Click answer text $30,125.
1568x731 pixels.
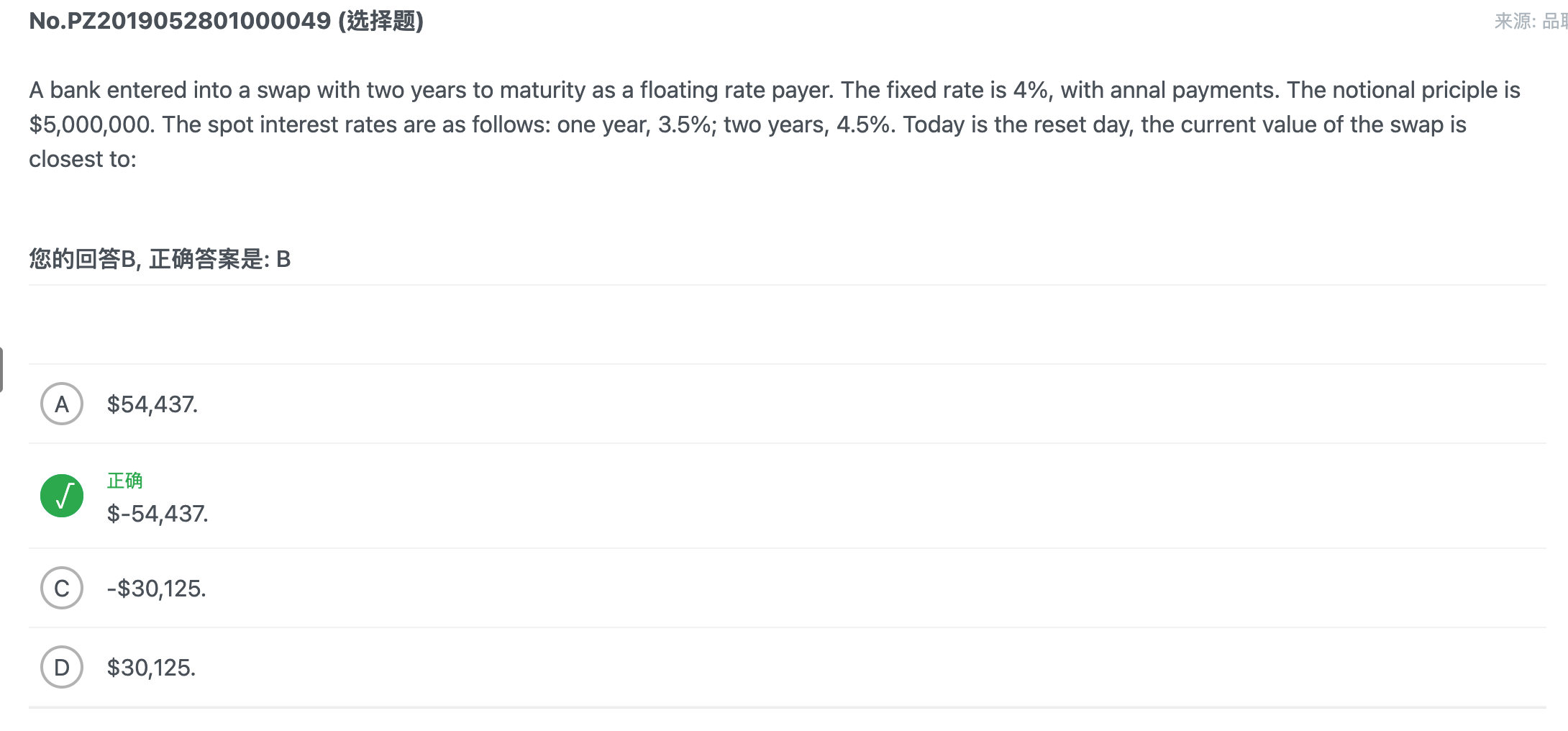[151, 668]
